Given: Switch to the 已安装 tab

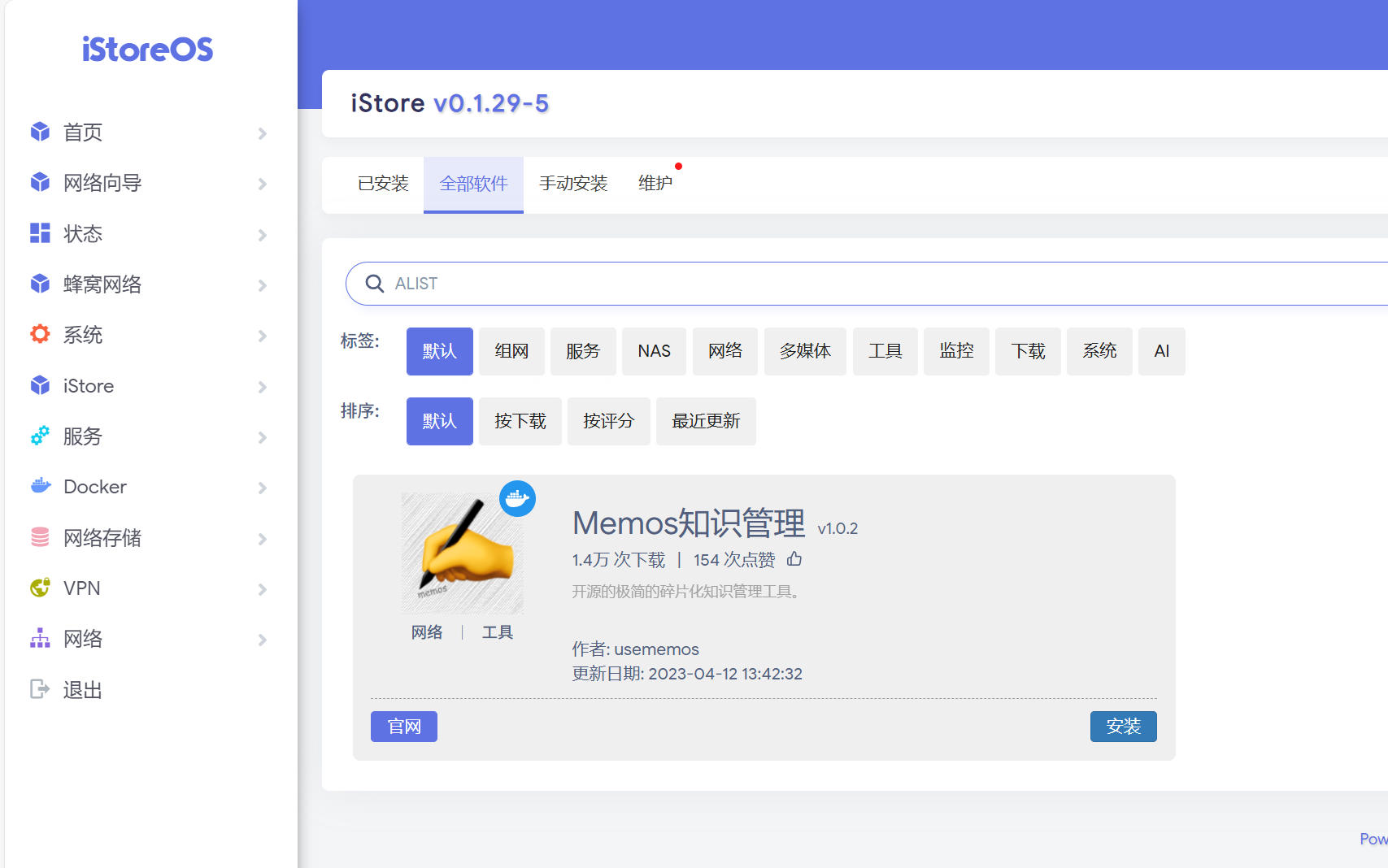Looking at the screenshot, I should point(383,184).
